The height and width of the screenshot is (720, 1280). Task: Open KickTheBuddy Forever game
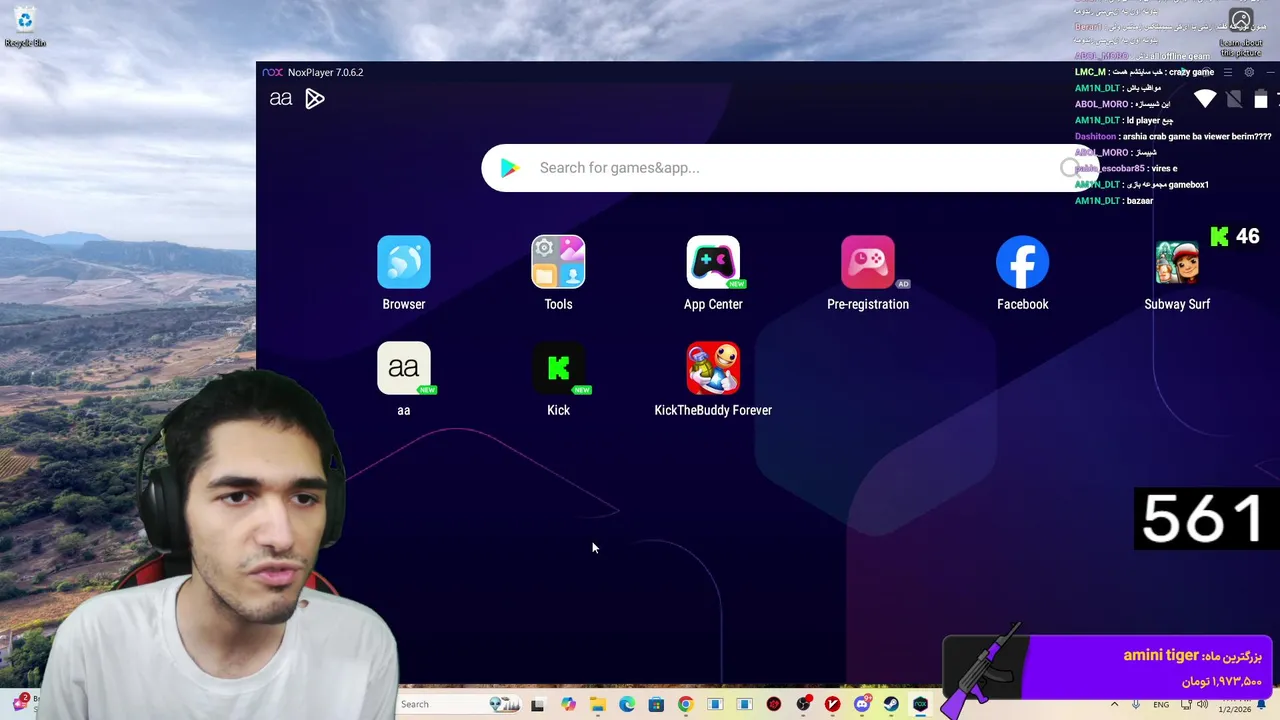tap(713, 368)
